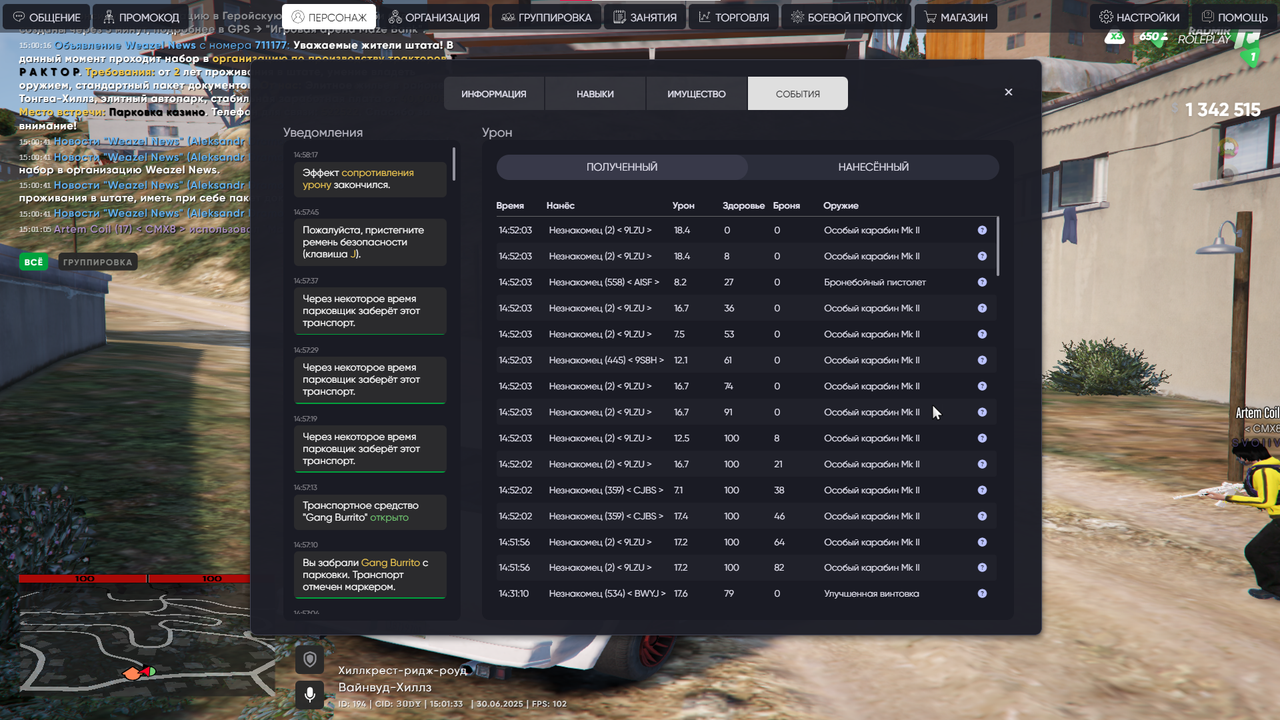This screenshot has width=1280, height=720.
Task: Click the damage table scrollbar
Action: tap(998, 245)
